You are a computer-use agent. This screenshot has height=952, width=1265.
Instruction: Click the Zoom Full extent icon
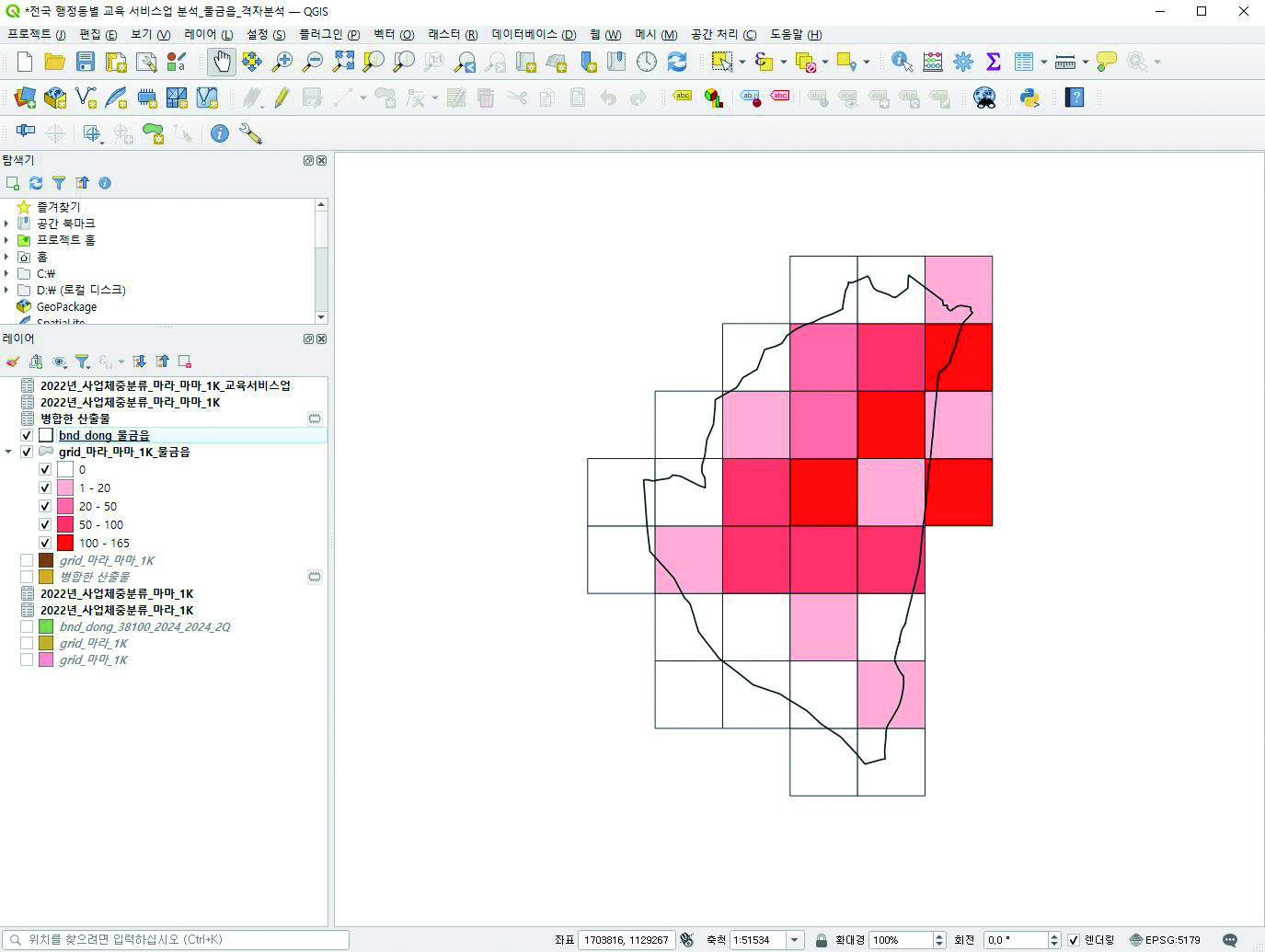coord(343,62)
